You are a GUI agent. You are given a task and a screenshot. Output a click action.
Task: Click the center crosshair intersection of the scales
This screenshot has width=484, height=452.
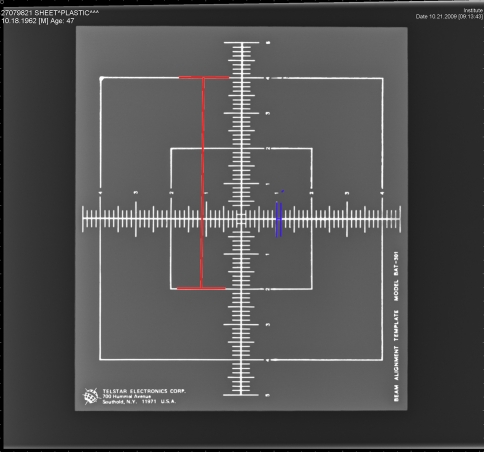pyautogui.click(x=241, y=219)
